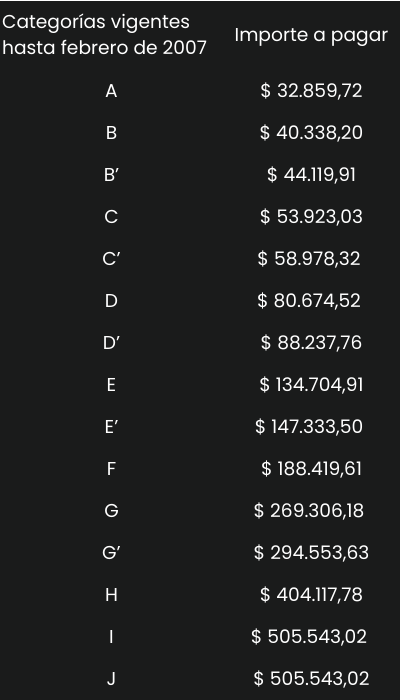Select category C label
The image size is (400, 700).
pyautogui.click(x=111, y=217)
